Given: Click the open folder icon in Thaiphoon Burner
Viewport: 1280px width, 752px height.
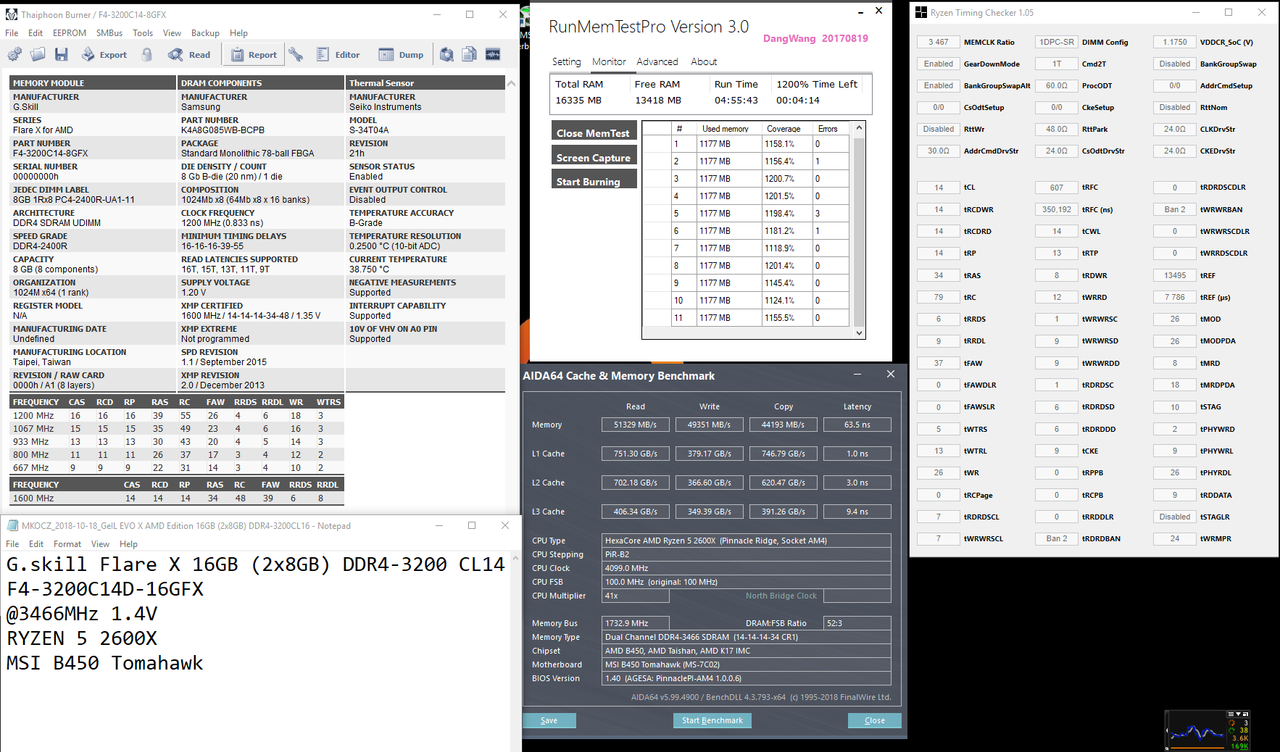Looking at the screenshot, I should [x=38, y=55].
